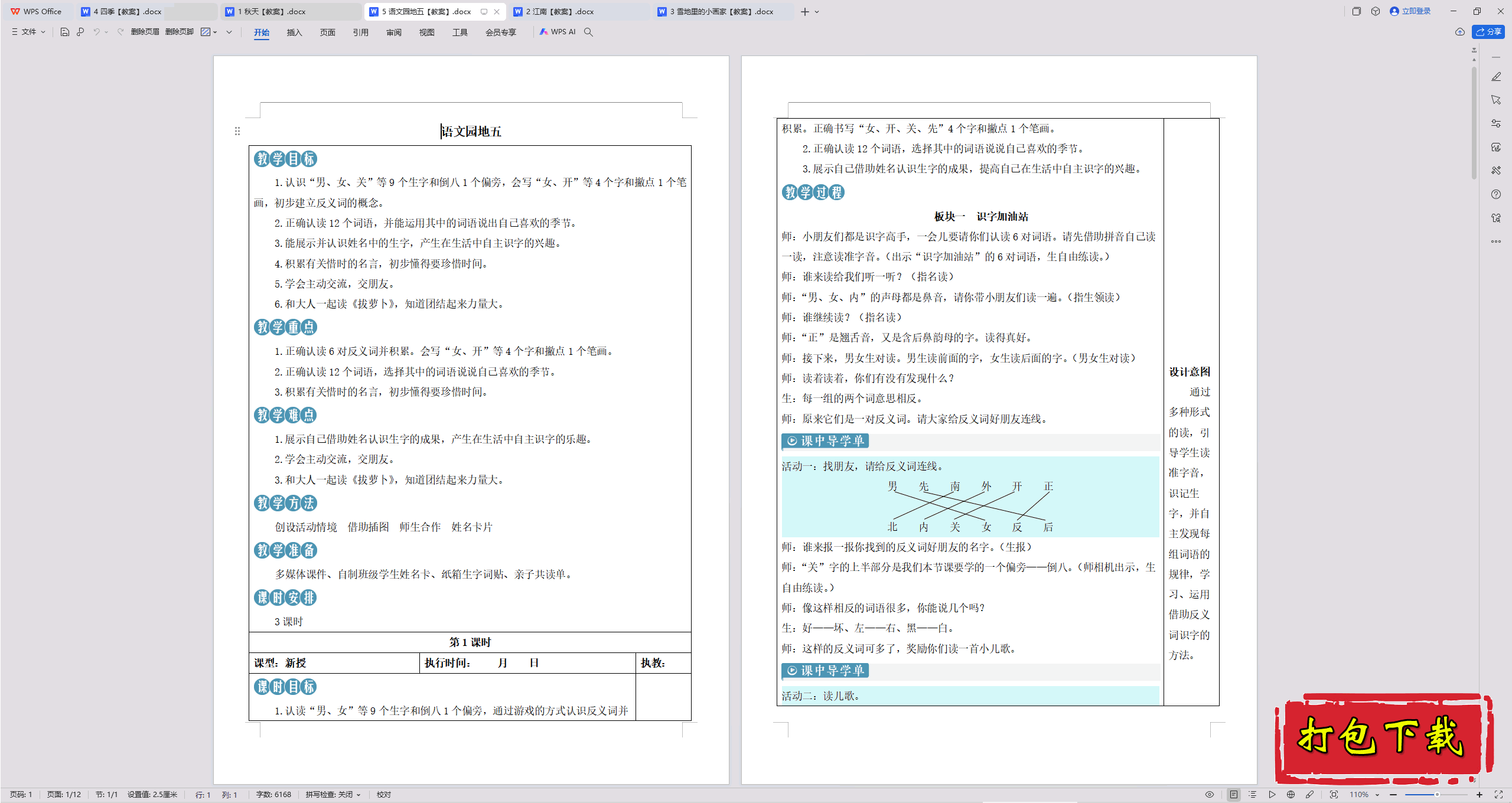
Task: Click the fit-page zoom icon
Action: [1334, 795]
